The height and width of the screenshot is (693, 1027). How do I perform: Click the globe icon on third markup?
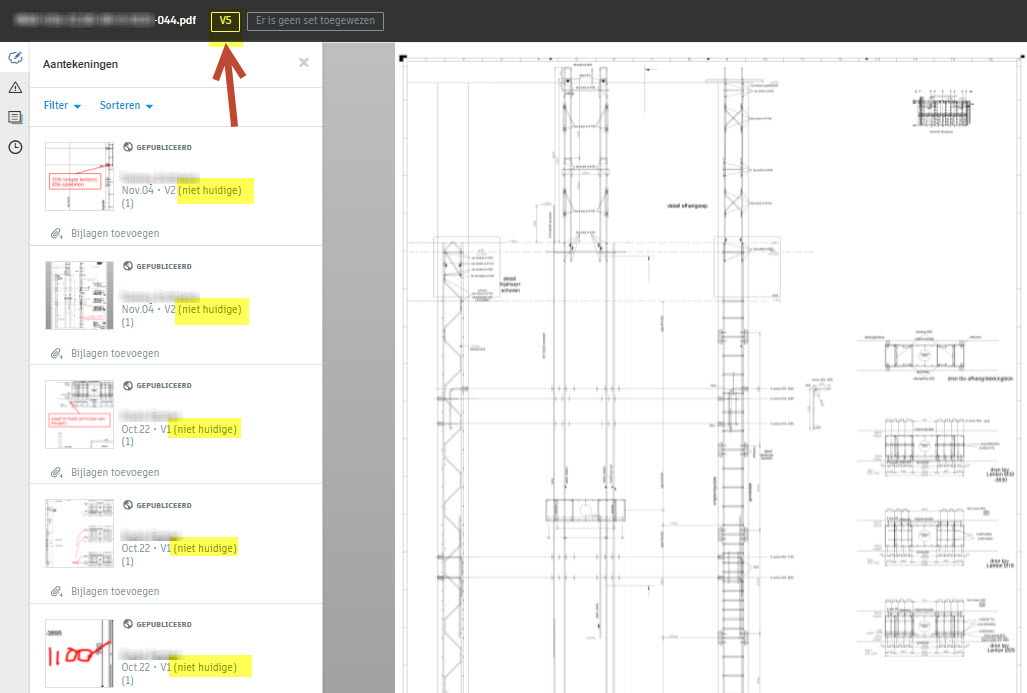128,385
